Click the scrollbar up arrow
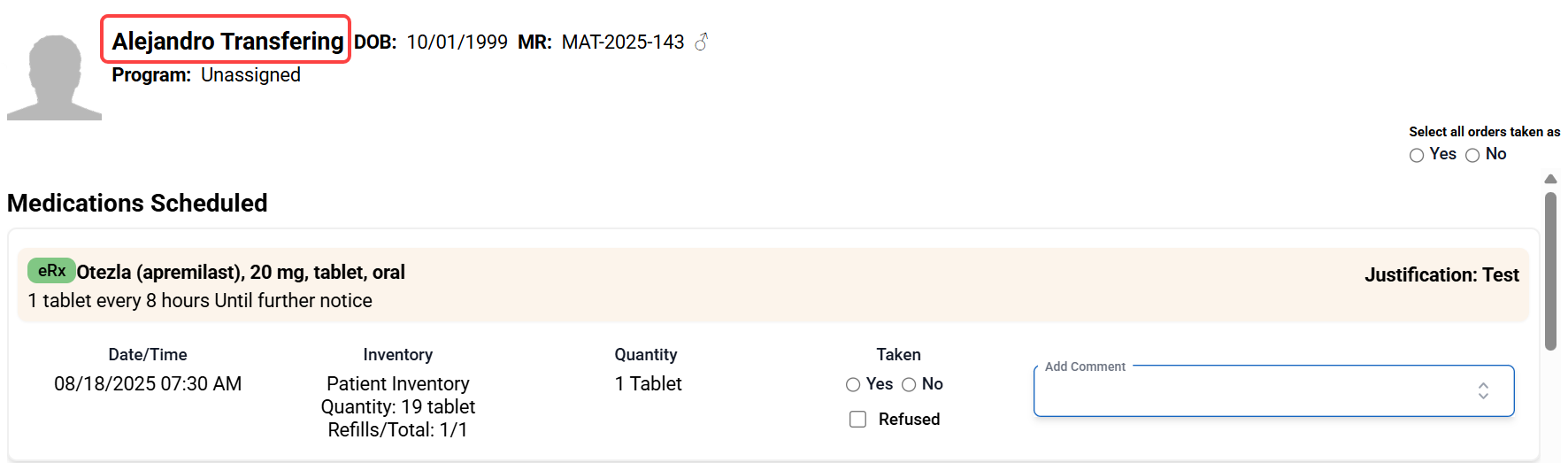The width and height of the screenshot is (1568, 463). pyautogui.click(x=1550, y=179)
